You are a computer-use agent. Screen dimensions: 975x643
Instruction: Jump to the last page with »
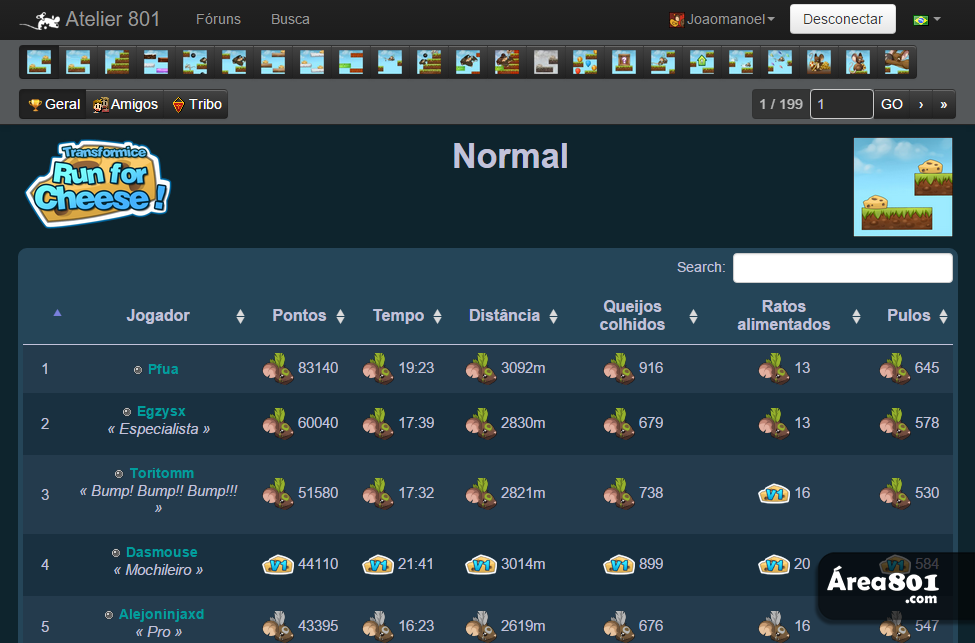[943, 104]
